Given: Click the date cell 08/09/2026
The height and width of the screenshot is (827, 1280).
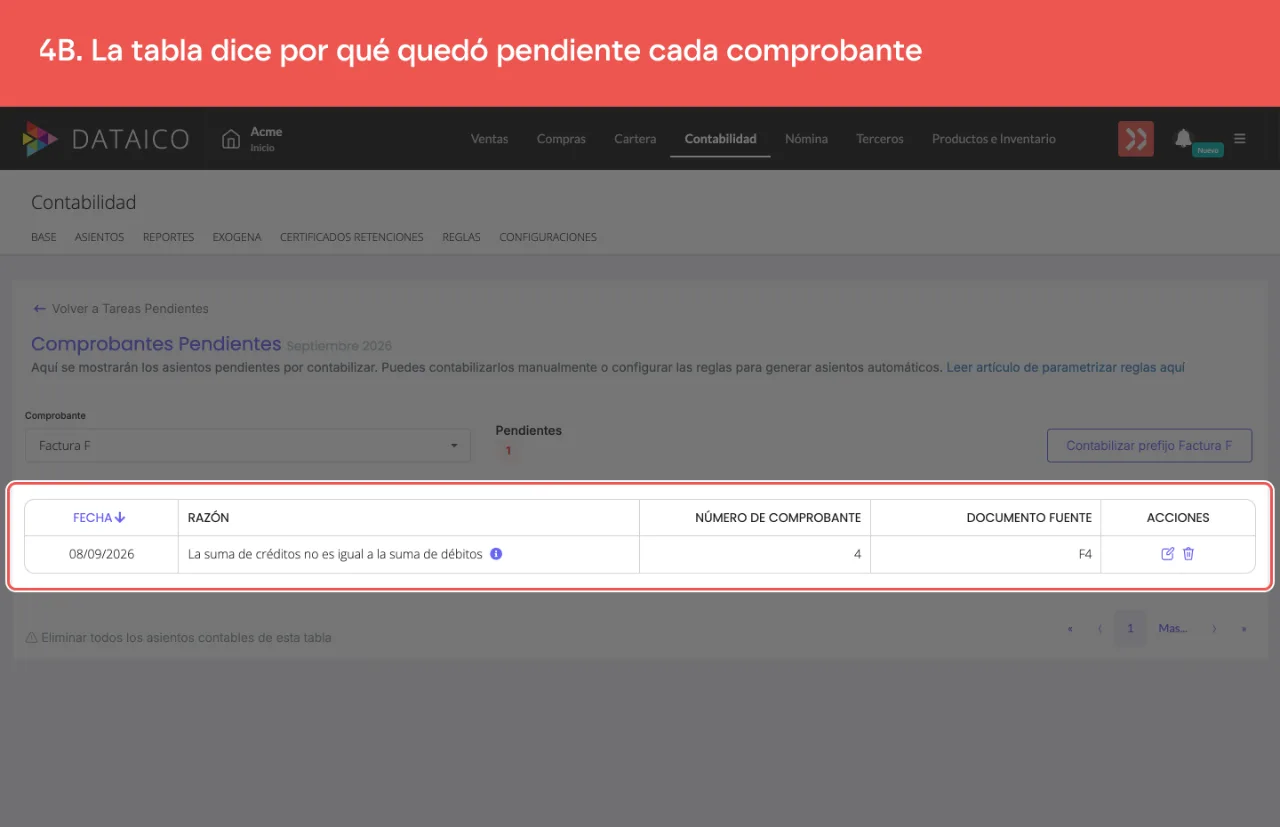Looking at the screenshot, I should [x=101, y=554].
